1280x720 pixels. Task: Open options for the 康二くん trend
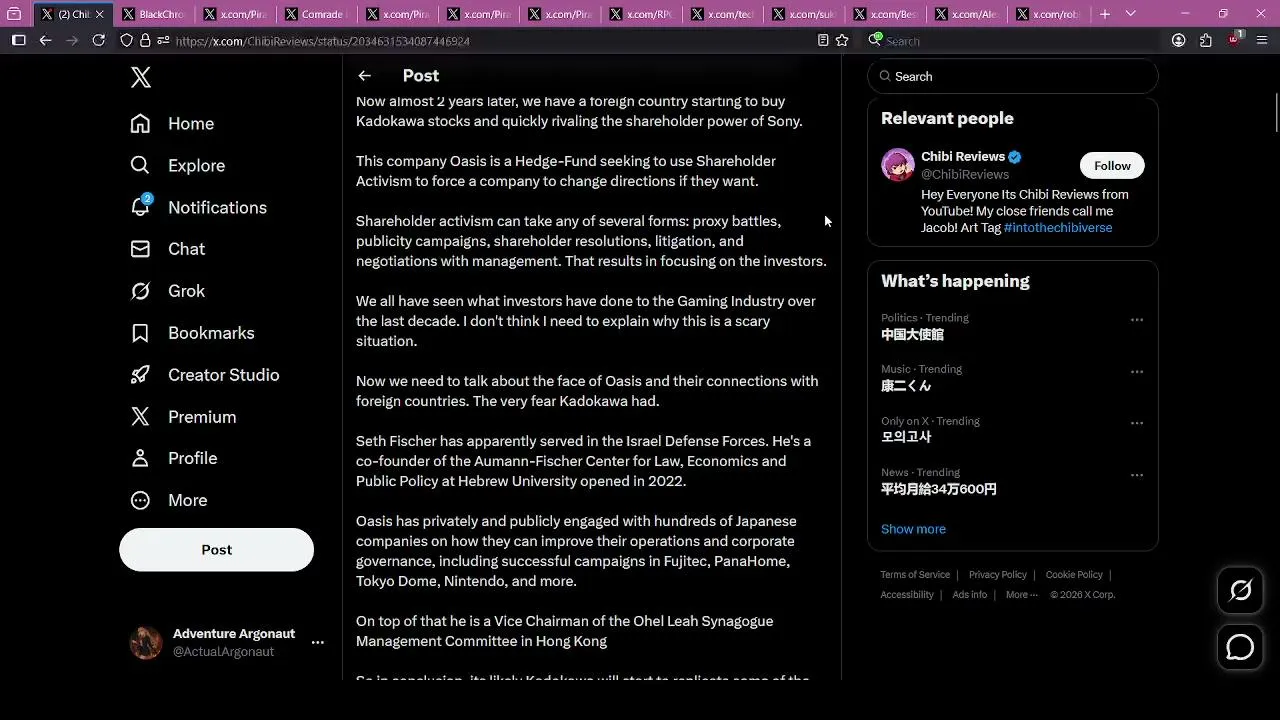click(1136, 372)
